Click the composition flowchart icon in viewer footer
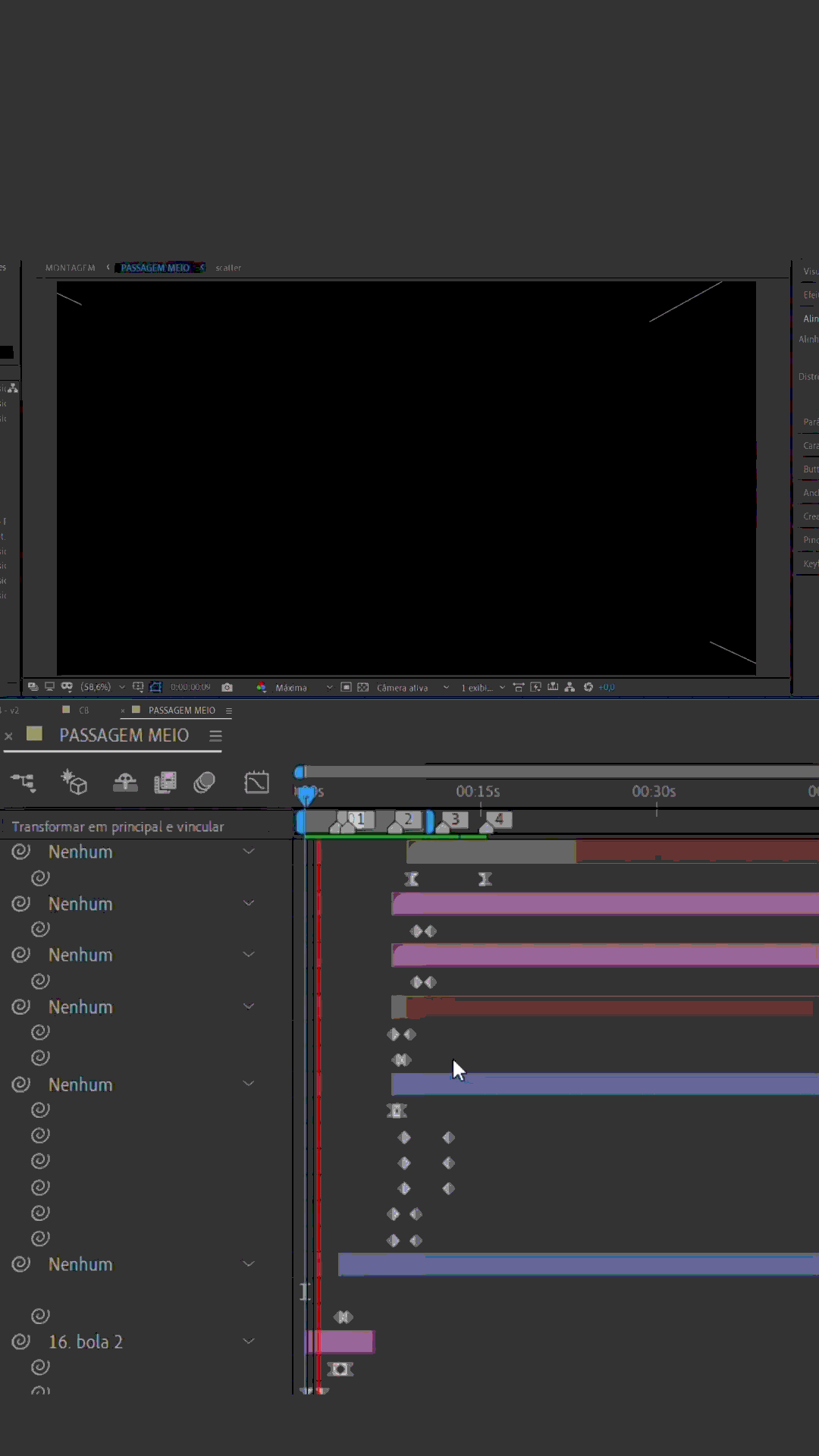Viewport: 819px width, 1456px height. point(570,687)
